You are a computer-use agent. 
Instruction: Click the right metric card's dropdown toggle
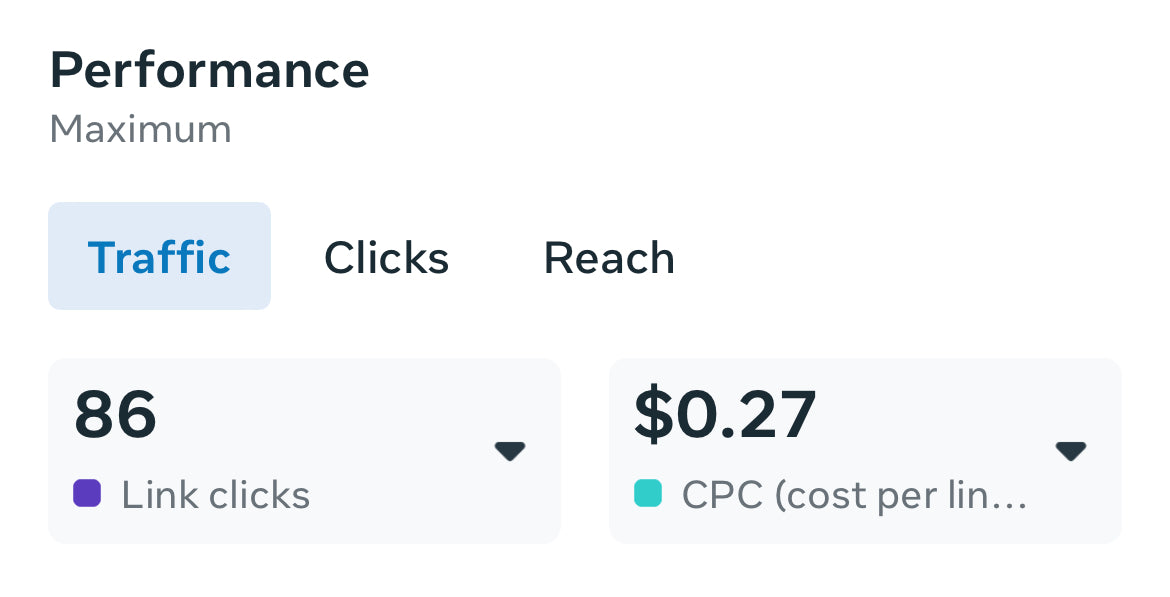pyautogui.click(x=1071, y=452)
